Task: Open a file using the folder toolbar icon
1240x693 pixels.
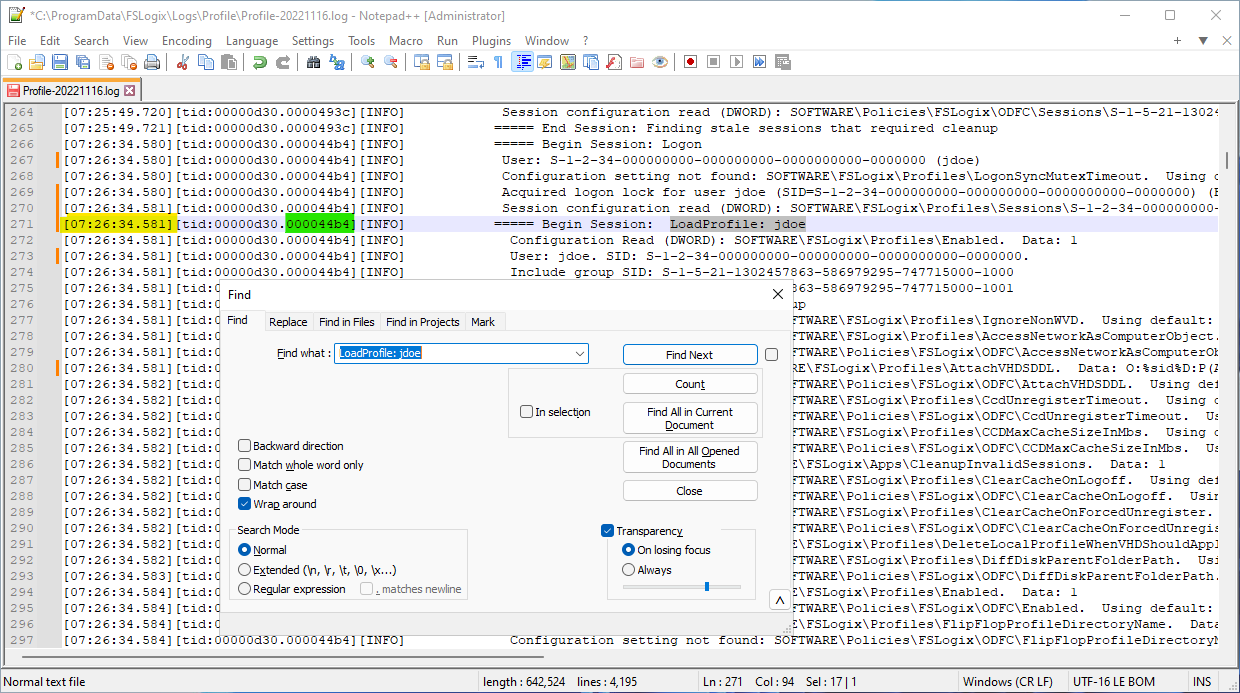Action: click(37, 62)
